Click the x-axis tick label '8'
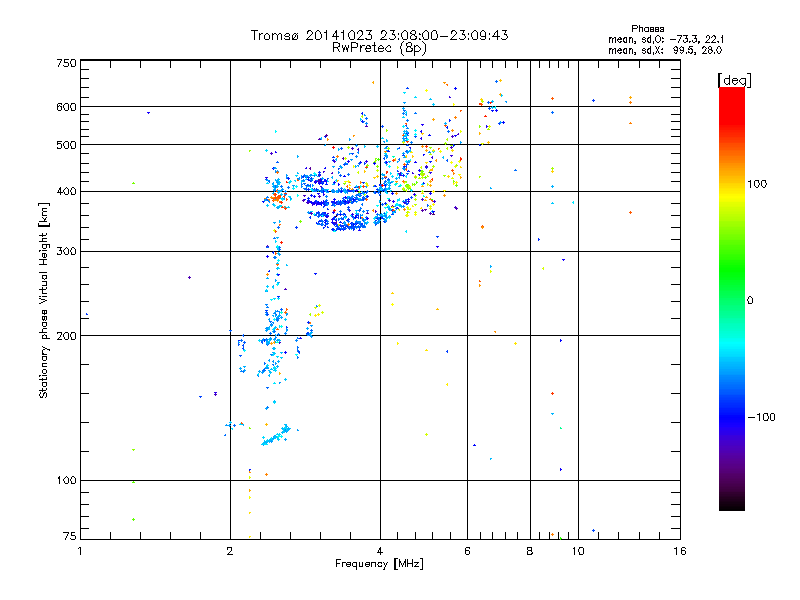Screen dimensions: 800x600 pos(530,551)
